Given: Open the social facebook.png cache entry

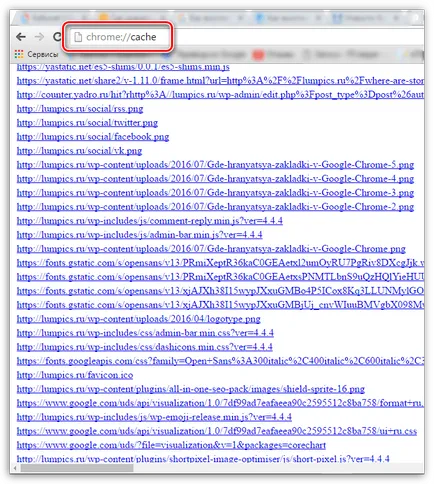Looking at the screenshot, I should coord(93,137).
